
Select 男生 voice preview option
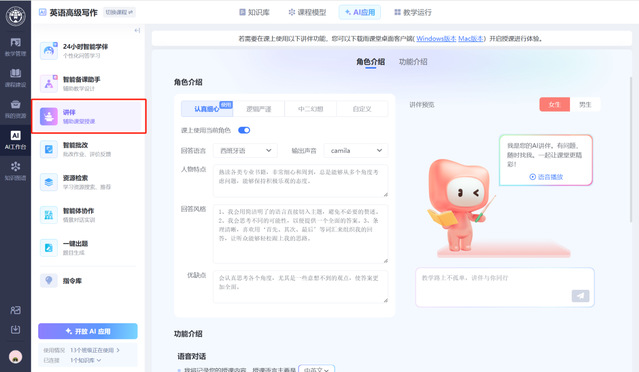tap(585, 105)
